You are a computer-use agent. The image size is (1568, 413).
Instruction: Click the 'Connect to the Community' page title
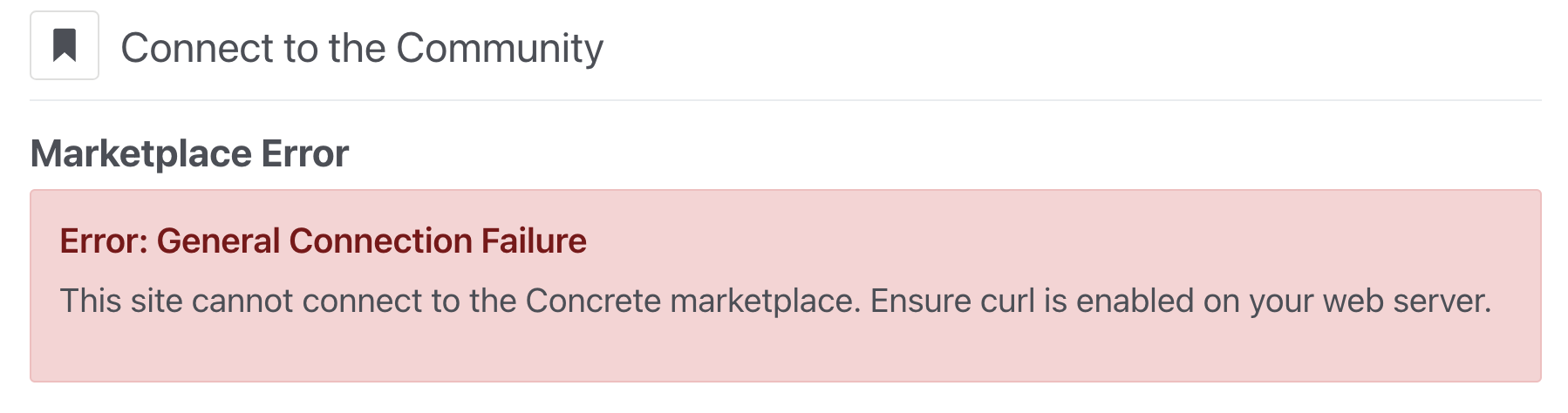(x=362, y=48)
